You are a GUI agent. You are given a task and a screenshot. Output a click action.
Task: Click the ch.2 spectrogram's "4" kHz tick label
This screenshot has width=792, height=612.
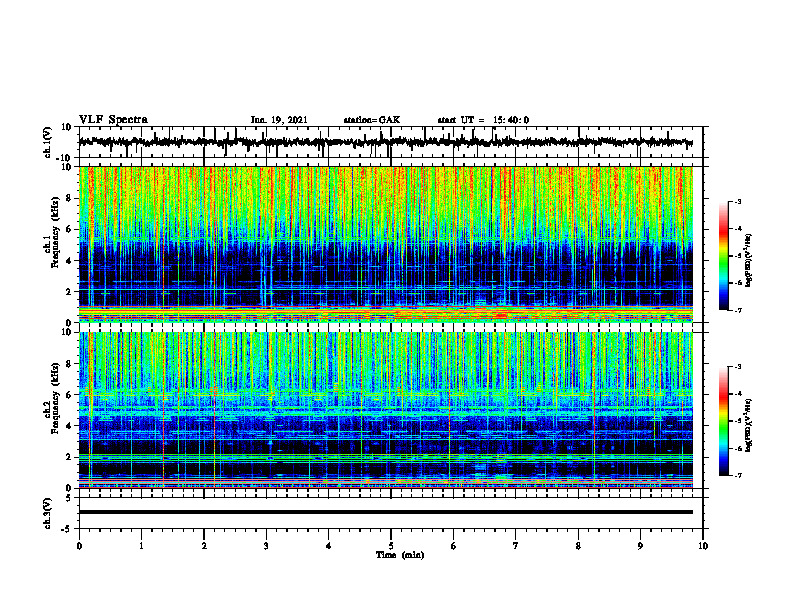69,426
